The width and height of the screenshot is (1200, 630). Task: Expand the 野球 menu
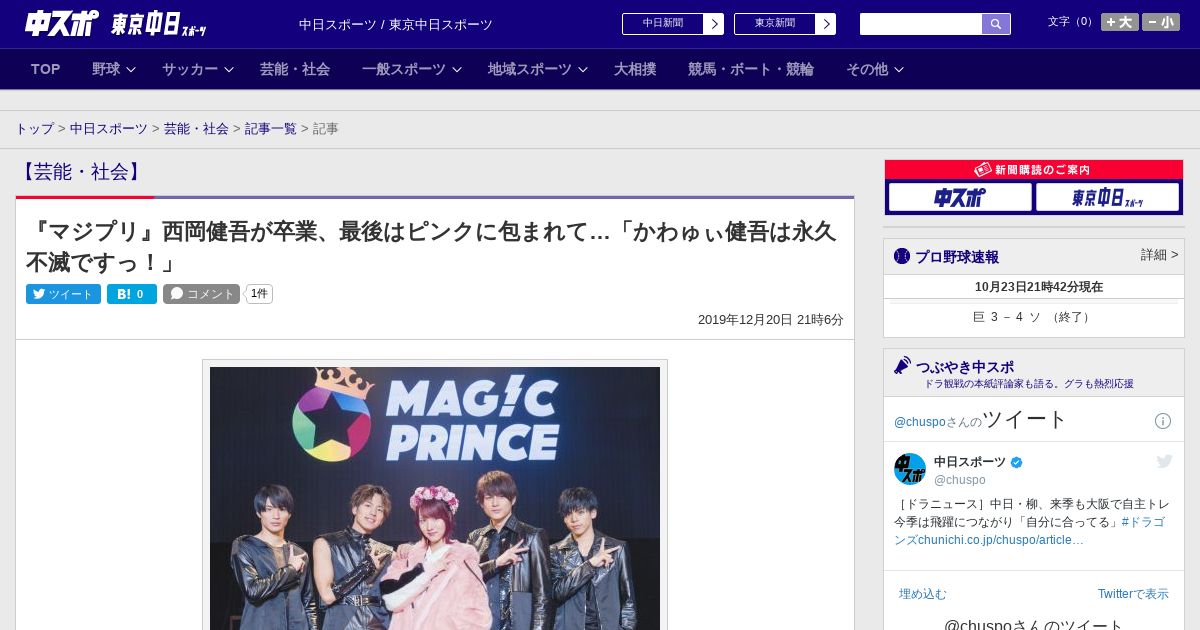click(x=113, y=69)
